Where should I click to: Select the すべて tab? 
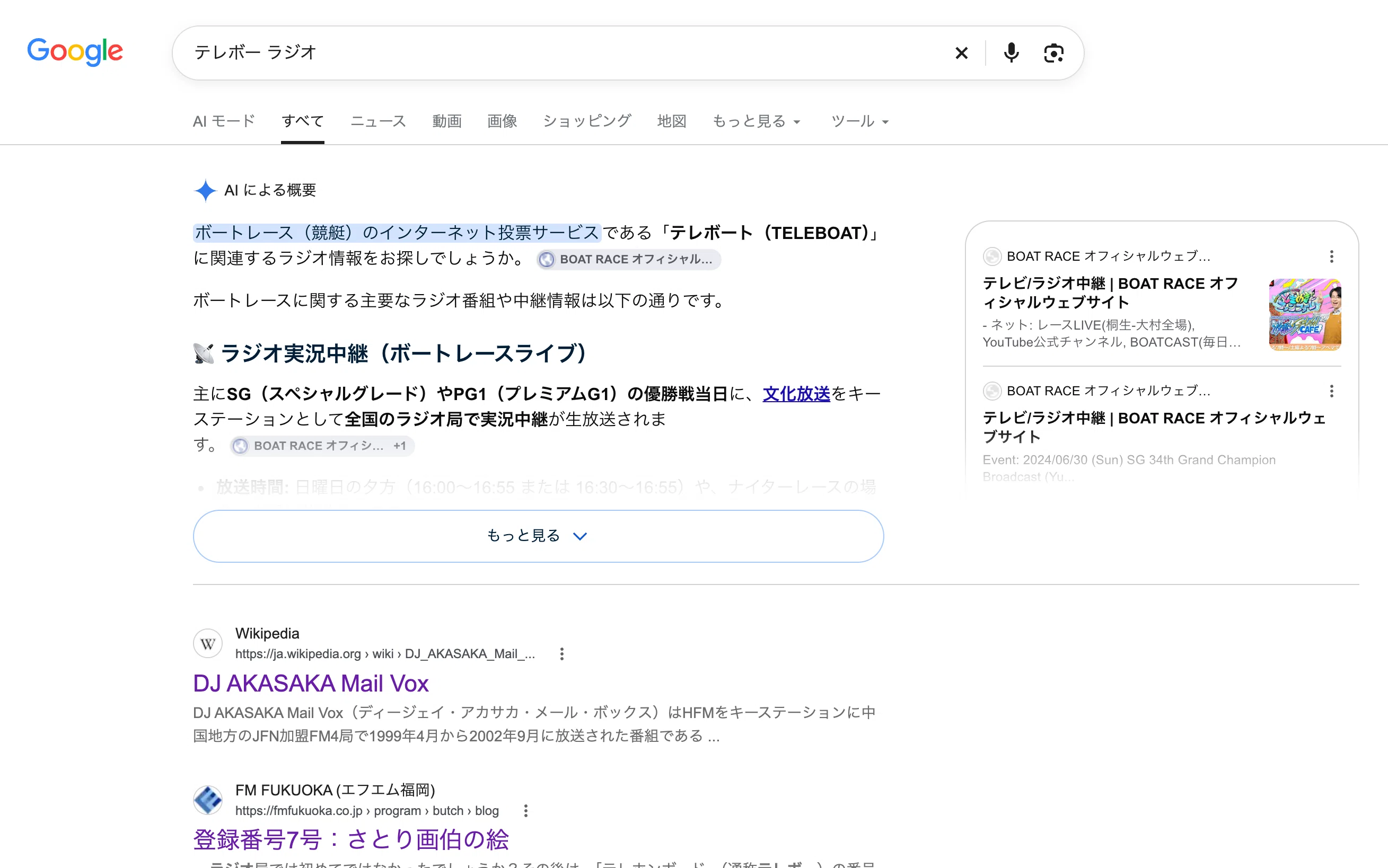[303, 122]
